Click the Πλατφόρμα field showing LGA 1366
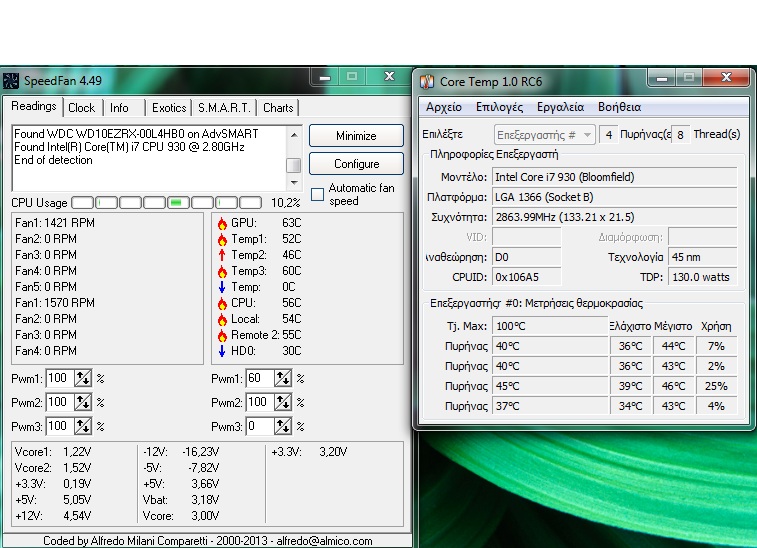 pyautogui.click(x=614, y=197)
